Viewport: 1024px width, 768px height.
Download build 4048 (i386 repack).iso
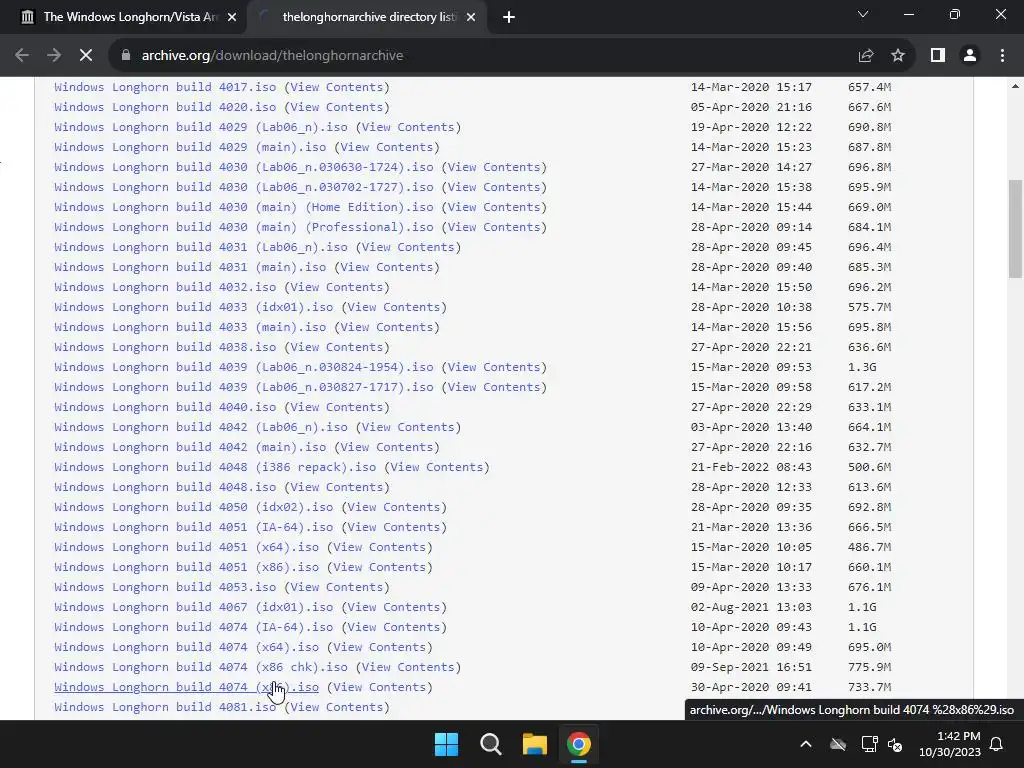(x=216, y=467)
